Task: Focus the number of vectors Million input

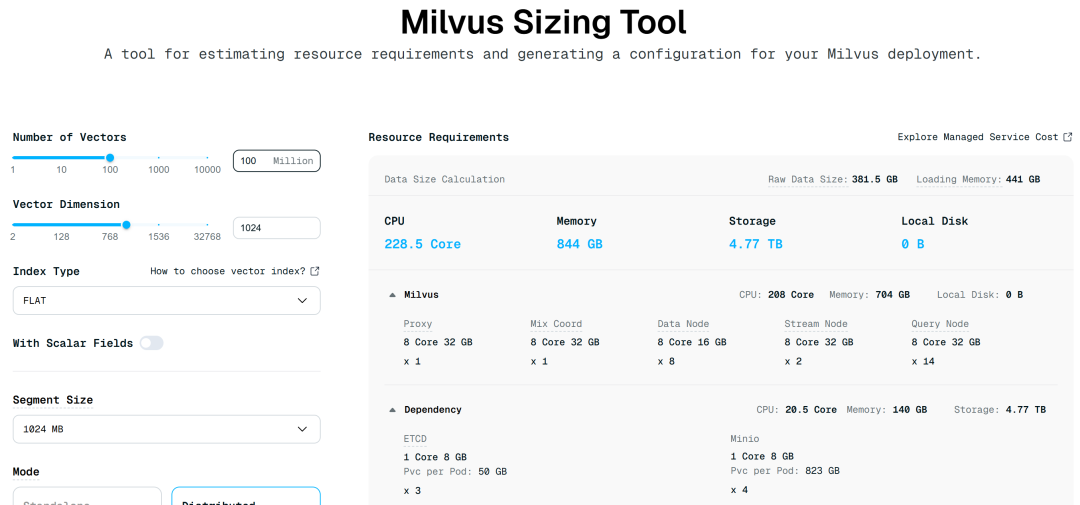Action: (277, 161)
